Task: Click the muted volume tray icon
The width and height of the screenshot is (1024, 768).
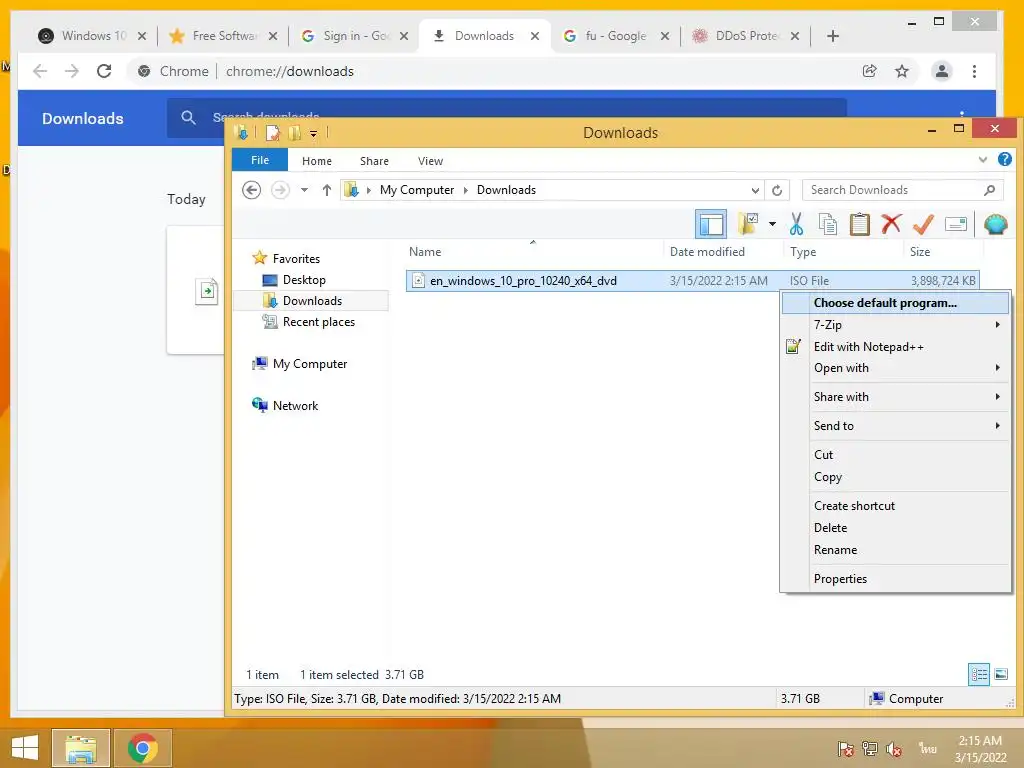Action: click(x=894, y=748)
